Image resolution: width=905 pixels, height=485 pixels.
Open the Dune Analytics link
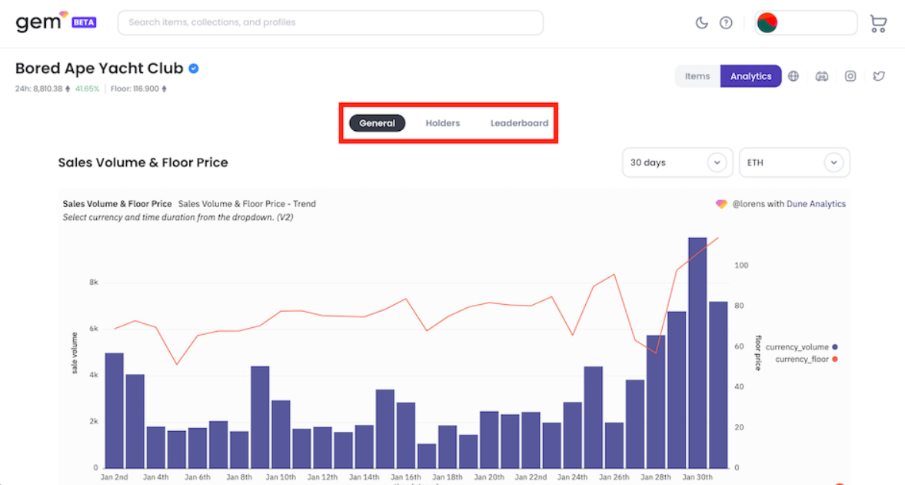click(x=816, y=204)
